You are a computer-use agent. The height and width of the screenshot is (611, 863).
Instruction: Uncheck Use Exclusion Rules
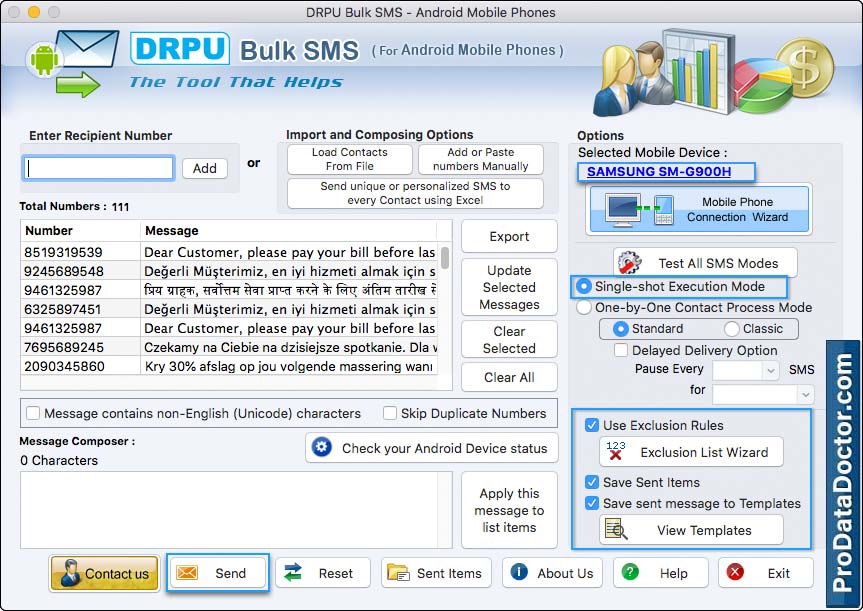pos(592,425)
